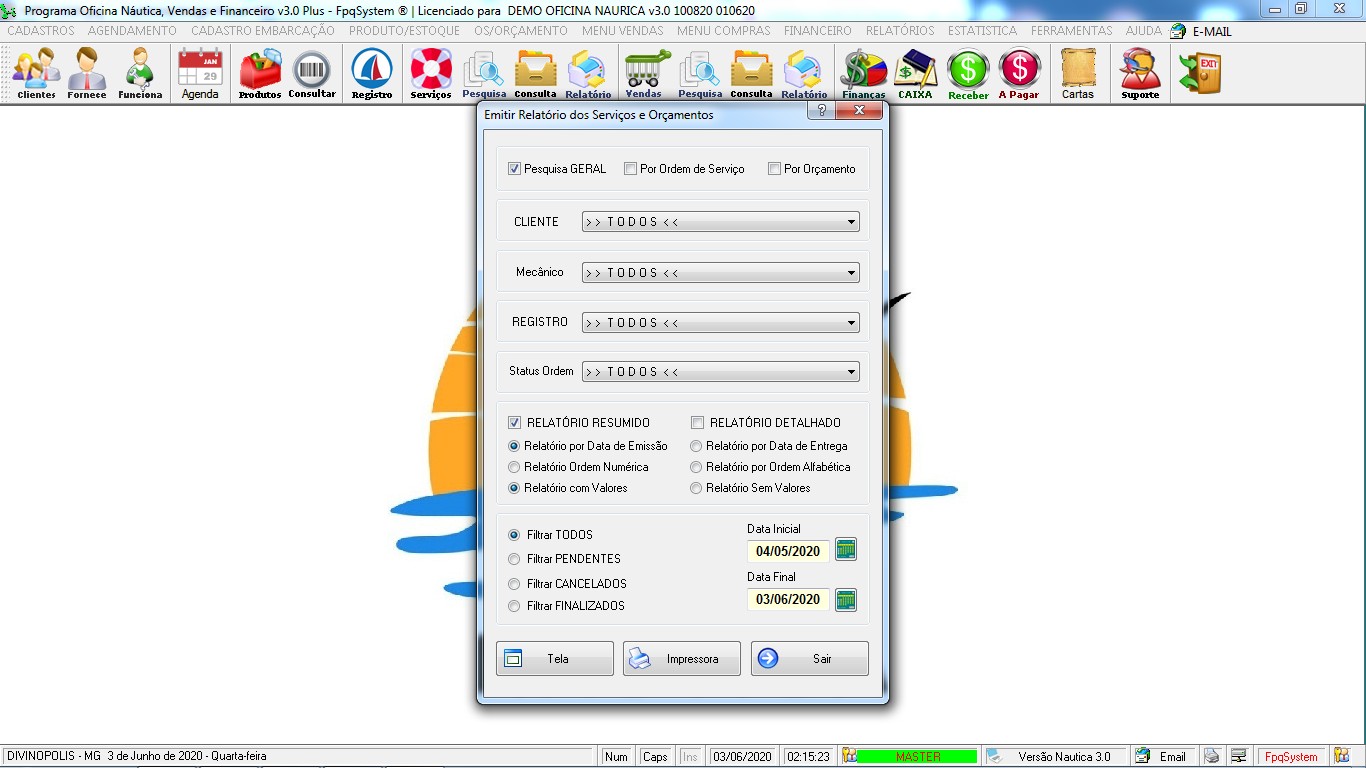Click the Consulta icon right of Serviços

point(535,74)
